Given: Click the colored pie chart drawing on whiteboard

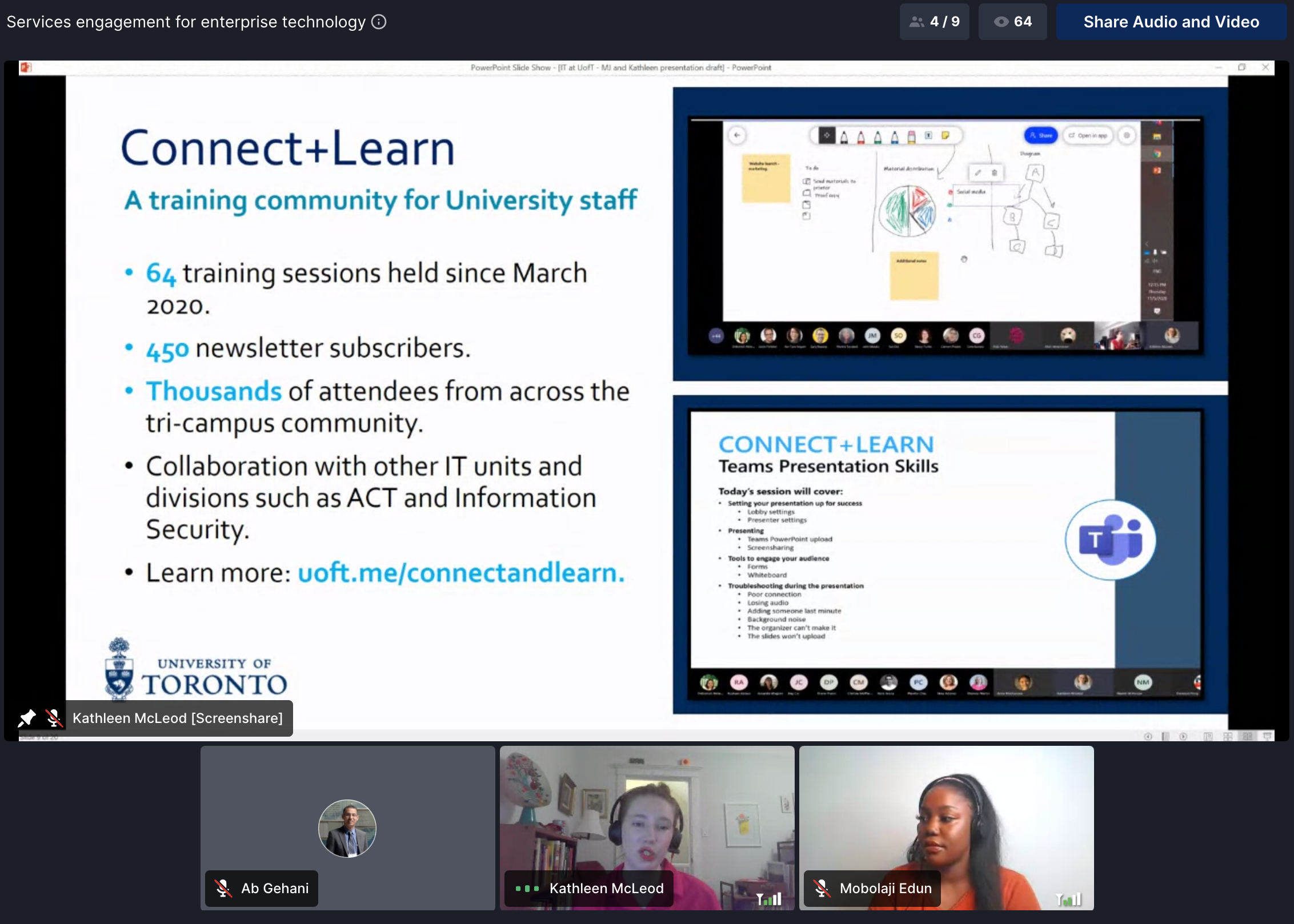Looking at the screenshot, I should pyautogui.click(x=907, y=211).
